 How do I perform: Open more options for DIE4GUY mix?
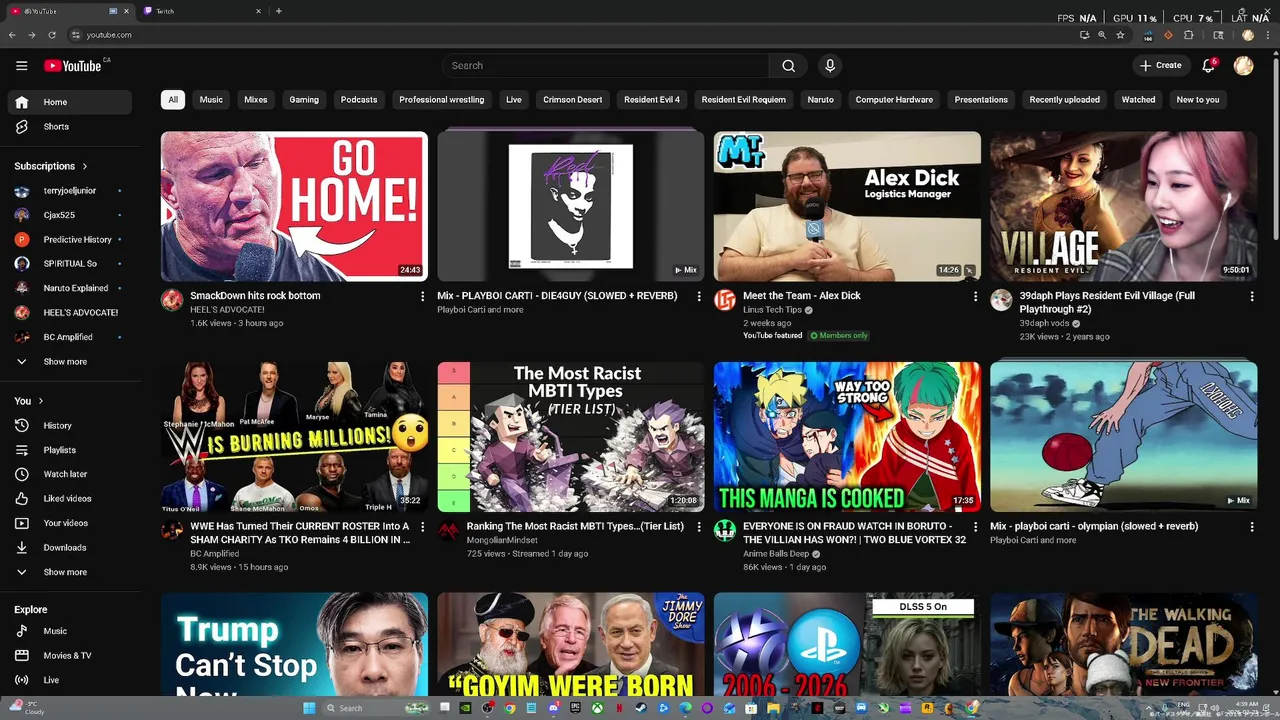[698, 297]
